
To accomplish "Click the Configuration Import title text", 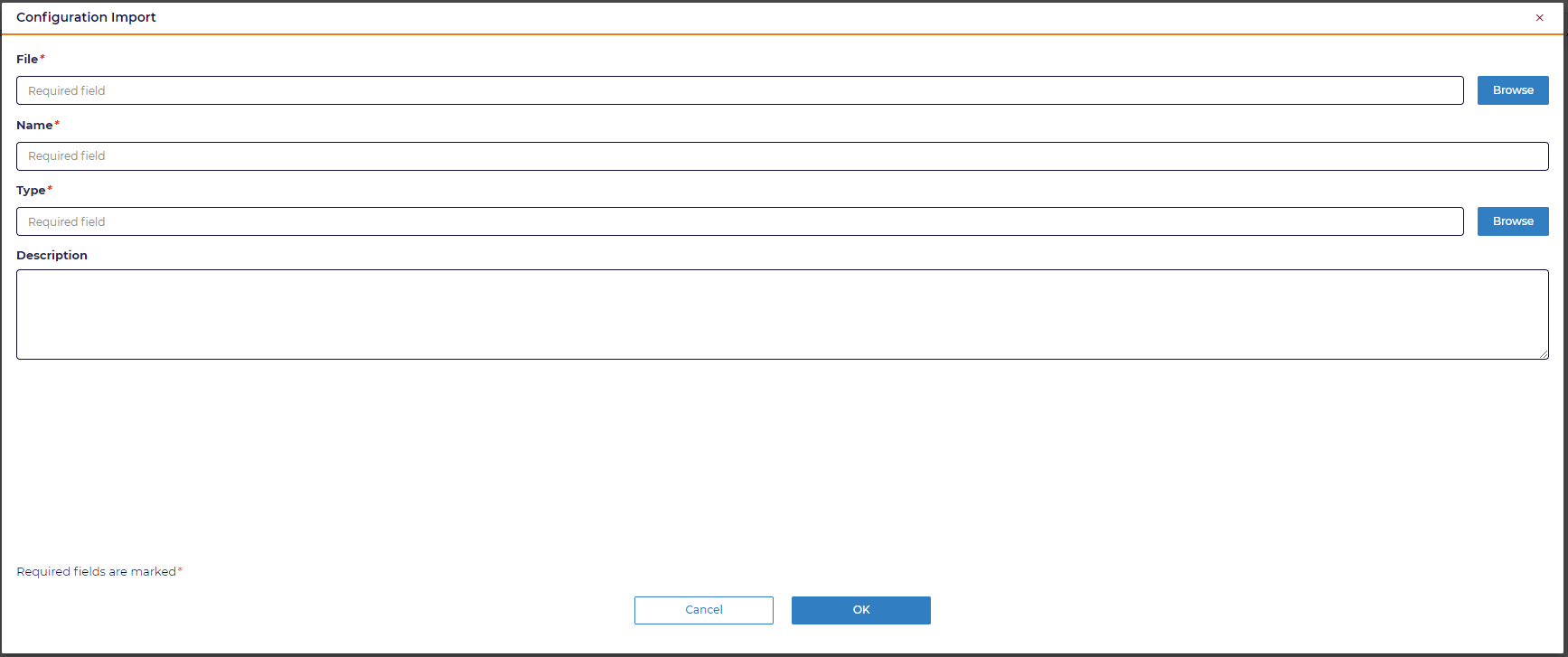I will [x=86, y=17].
